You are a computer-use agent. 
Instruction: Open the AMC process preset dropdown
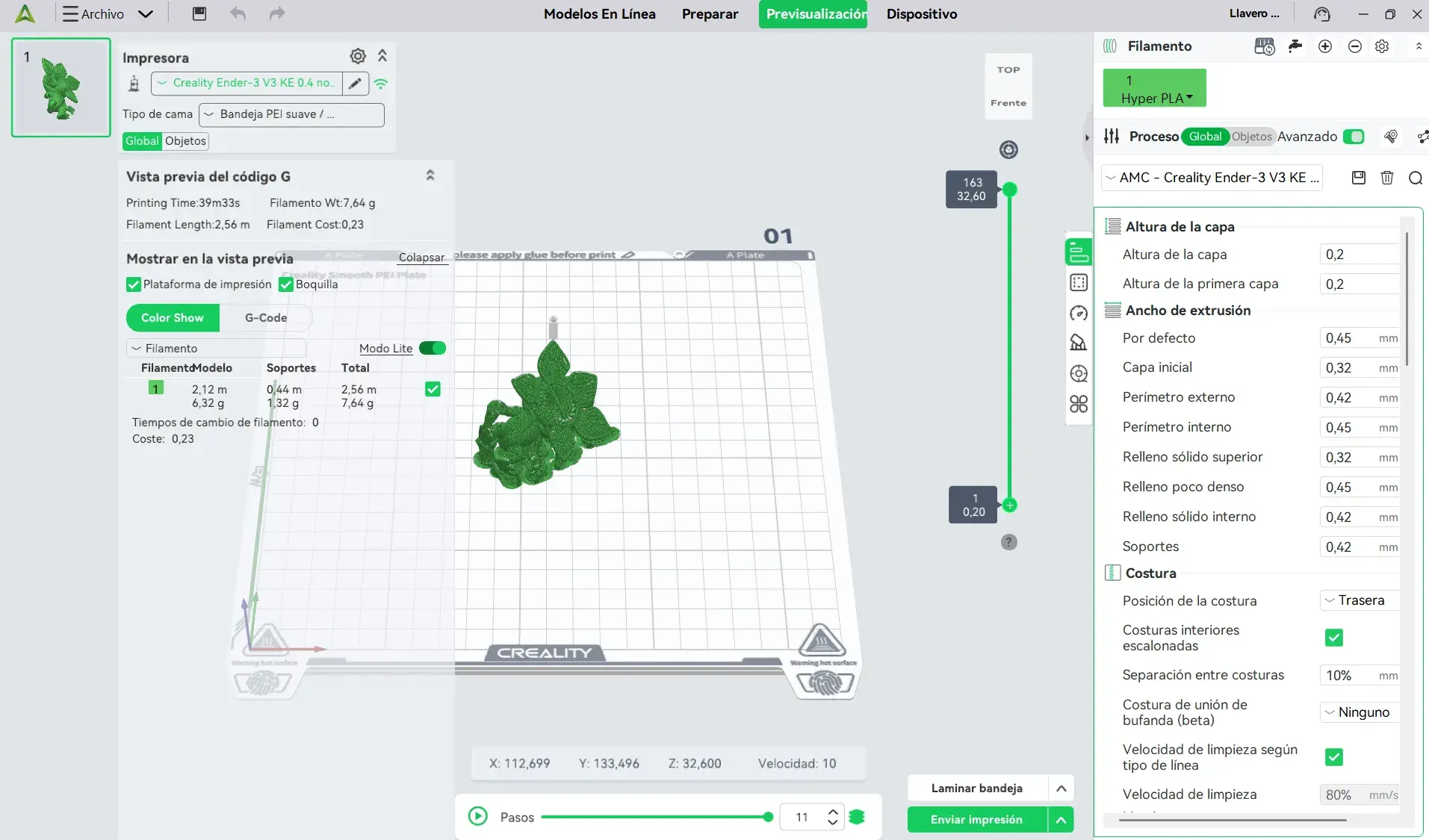1212,178
